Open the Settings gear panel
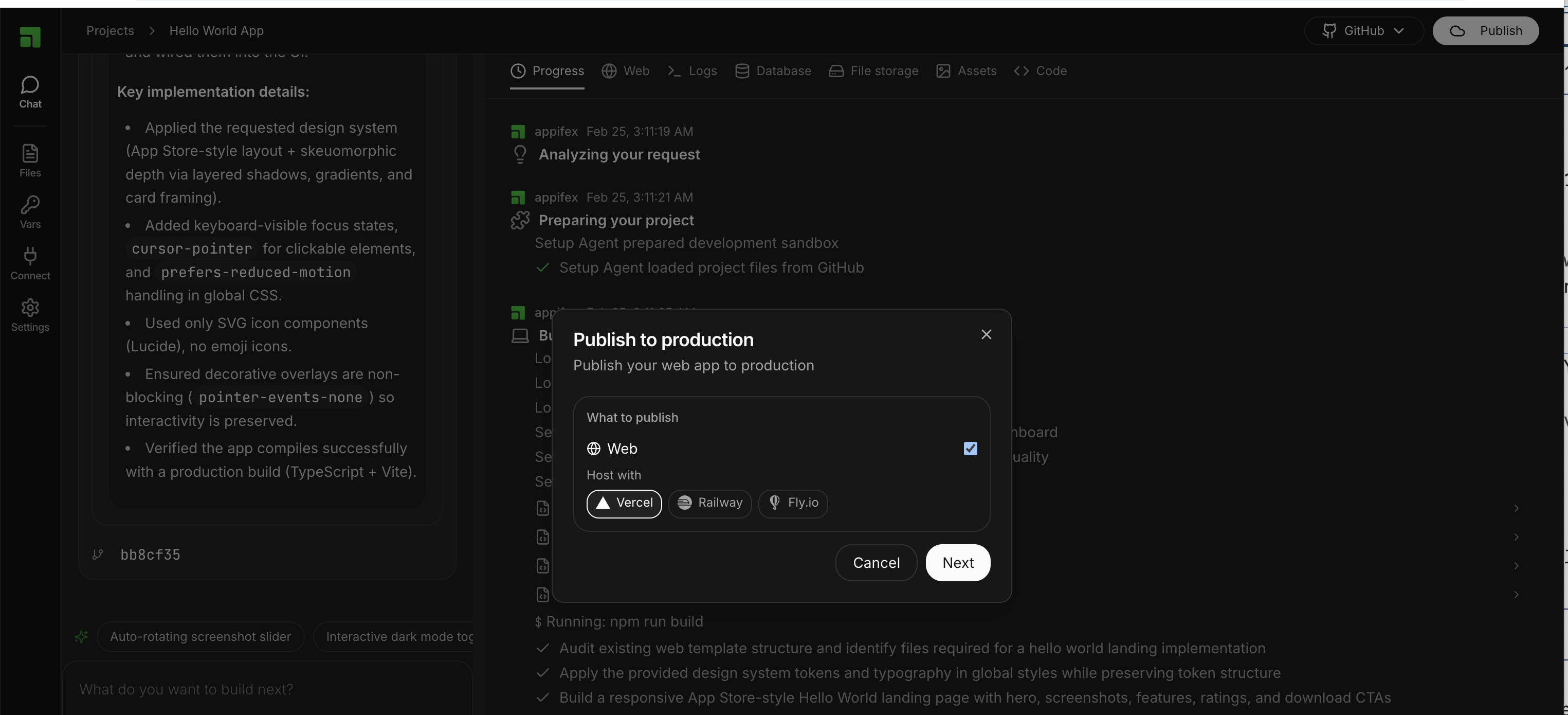Viewport: 1568px width, 715px height. 30,315
